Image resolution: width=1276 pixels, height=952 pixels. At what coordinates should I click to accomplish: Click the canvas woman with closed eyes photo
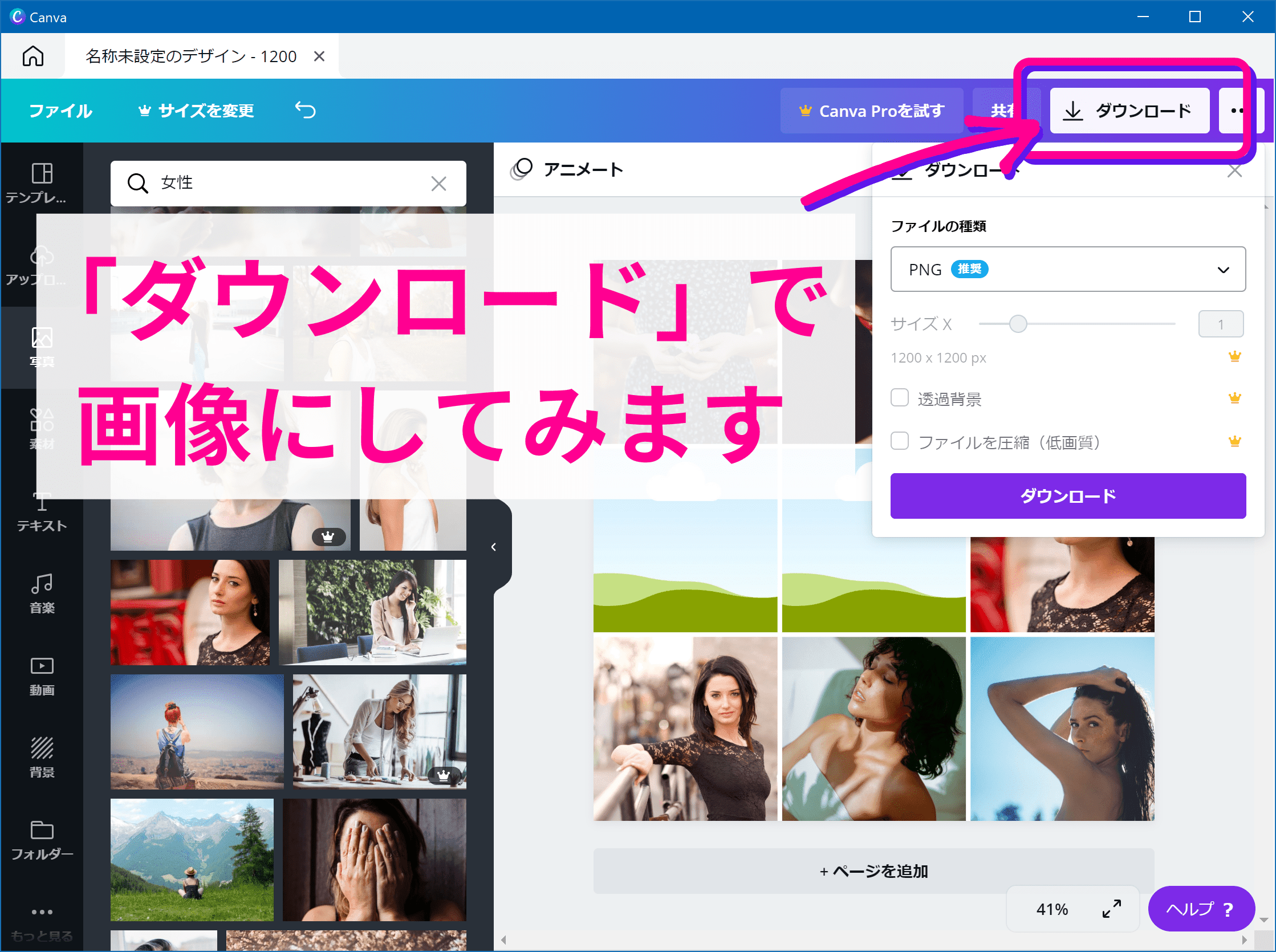(x=873, y=729)
